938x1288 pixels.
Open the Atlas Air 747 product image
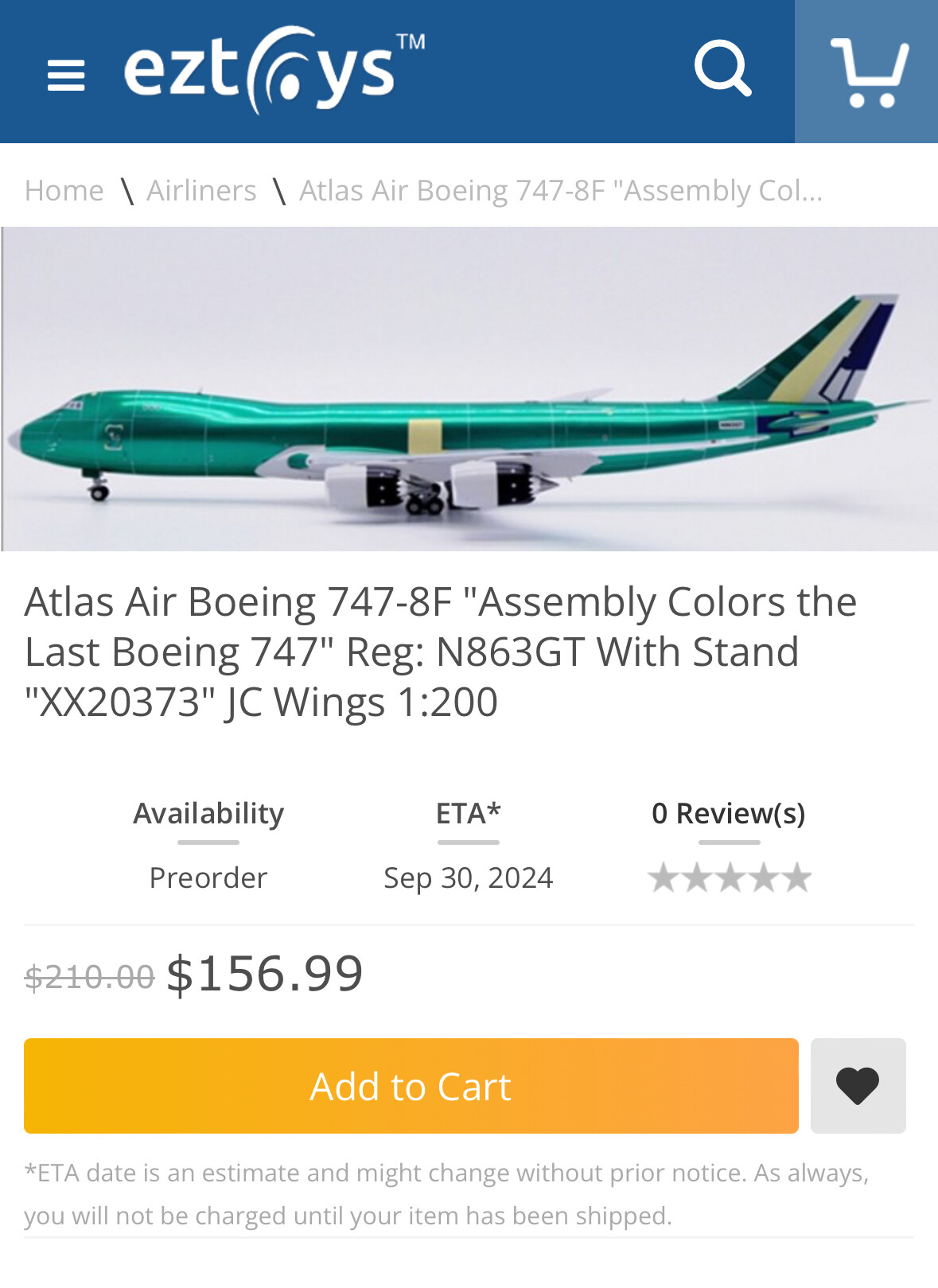[469, 389]
